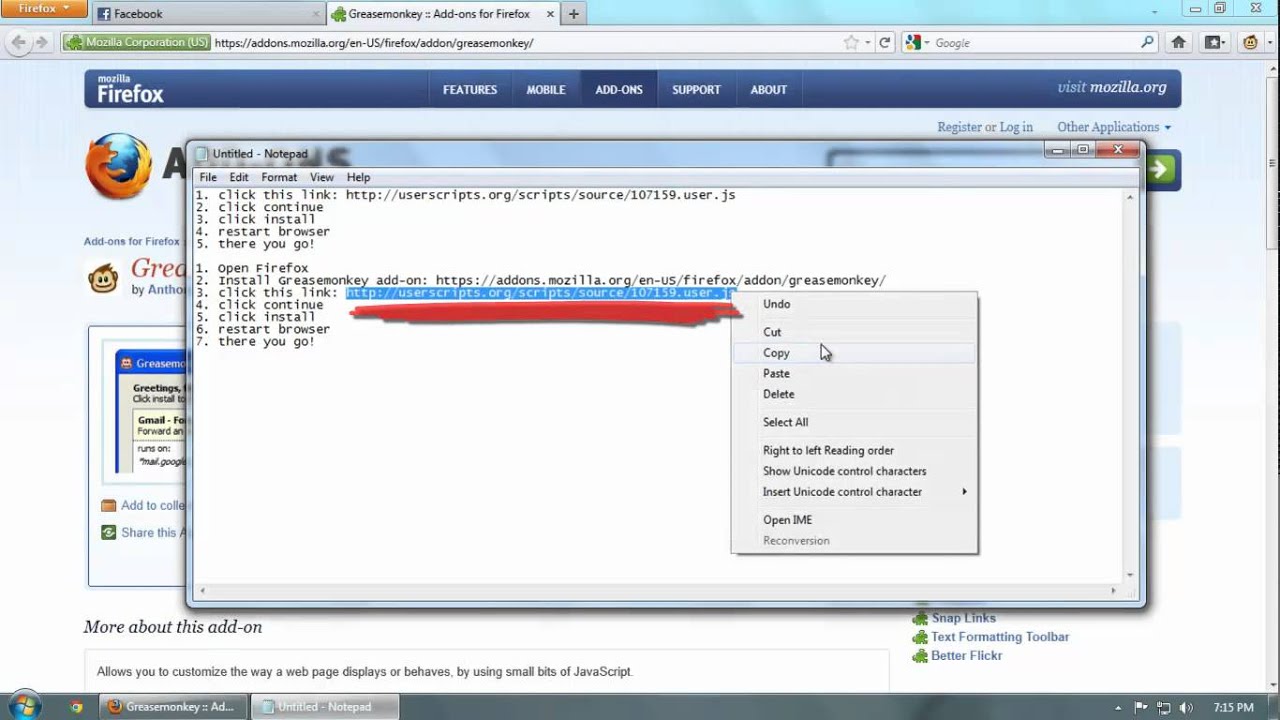Click in the Firefox URL address bar
Screen dimensions: 1280x720
[525, 43]
